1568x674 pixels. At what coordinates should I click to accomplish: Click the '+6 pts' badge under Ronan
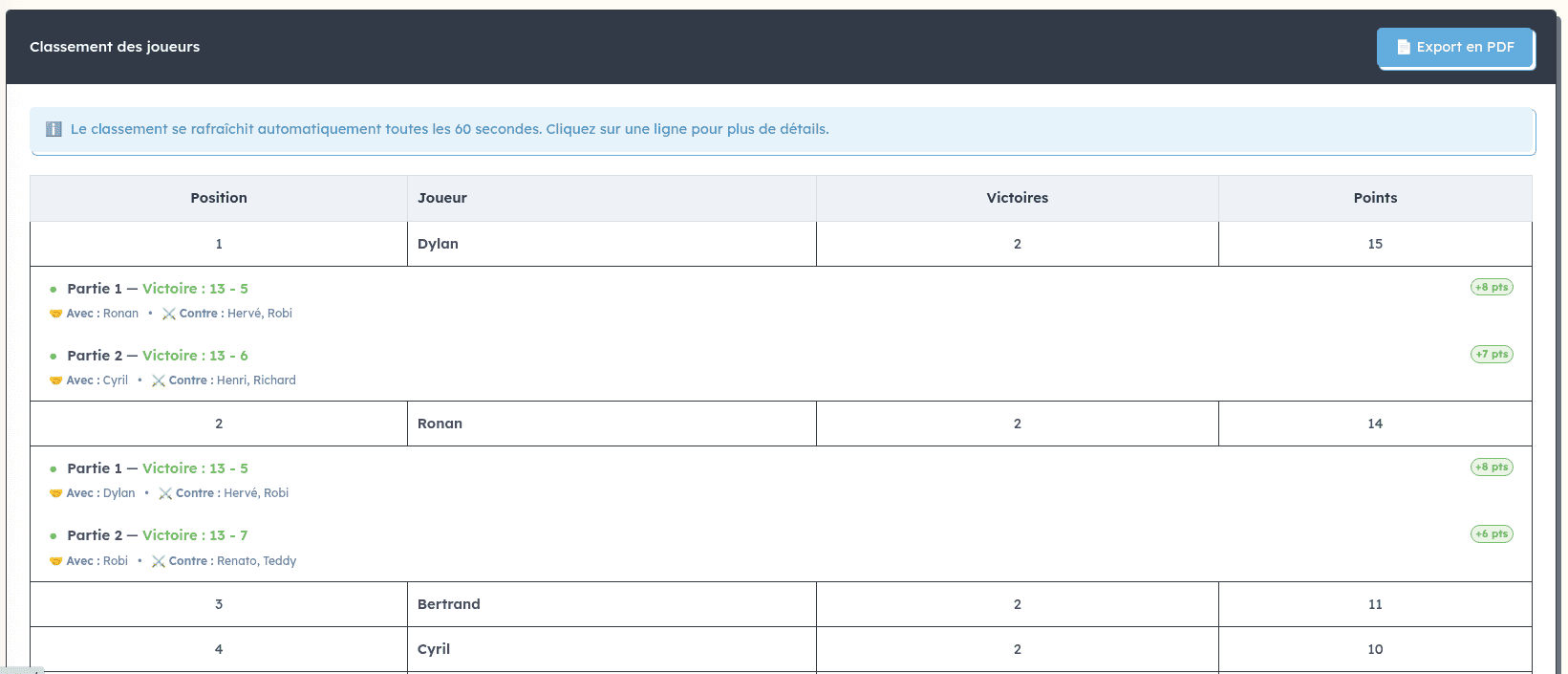click(x=1491, y=534)
